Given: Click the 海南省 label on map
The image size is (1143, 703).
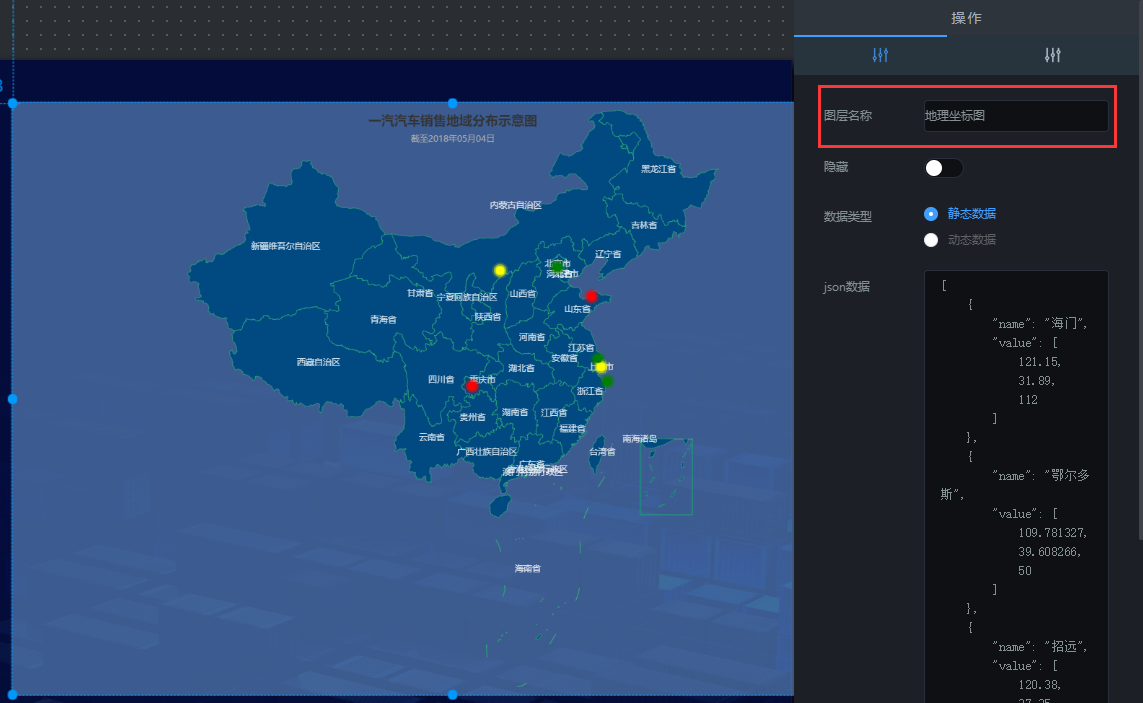Looking at the screenshot, I should click(x=528, y=569).
